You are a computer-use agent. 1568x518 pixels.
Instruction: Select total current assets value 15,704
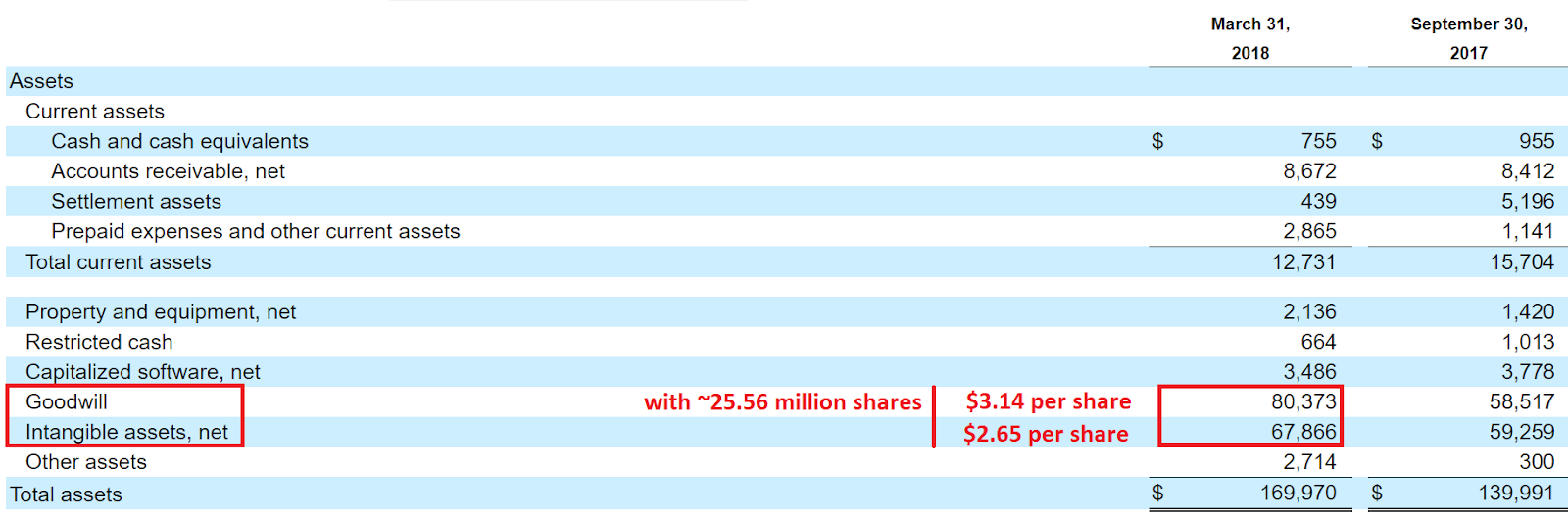coord(1522,262)
